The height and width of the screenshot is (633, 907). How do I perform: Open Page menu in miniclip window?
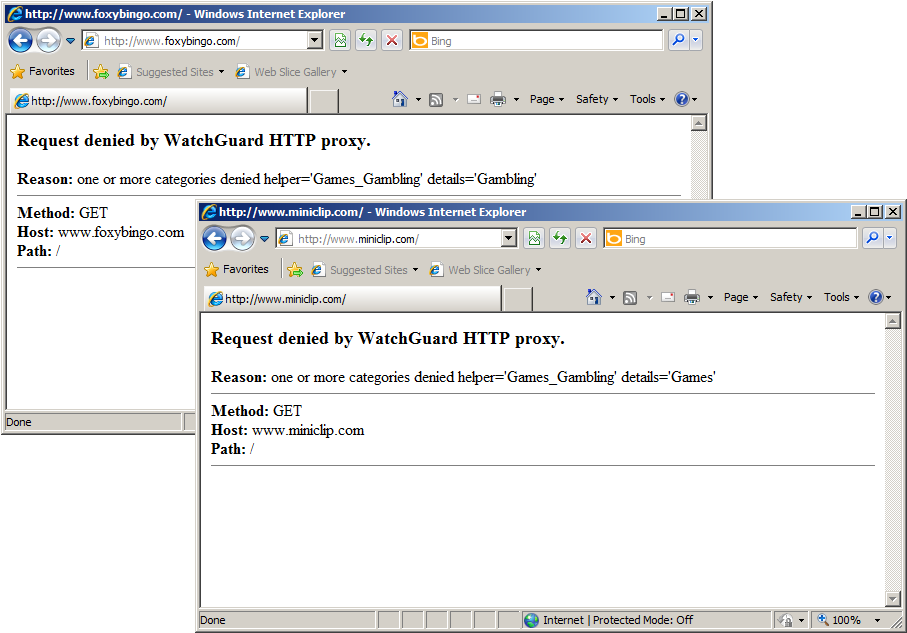tap(740, 297)
